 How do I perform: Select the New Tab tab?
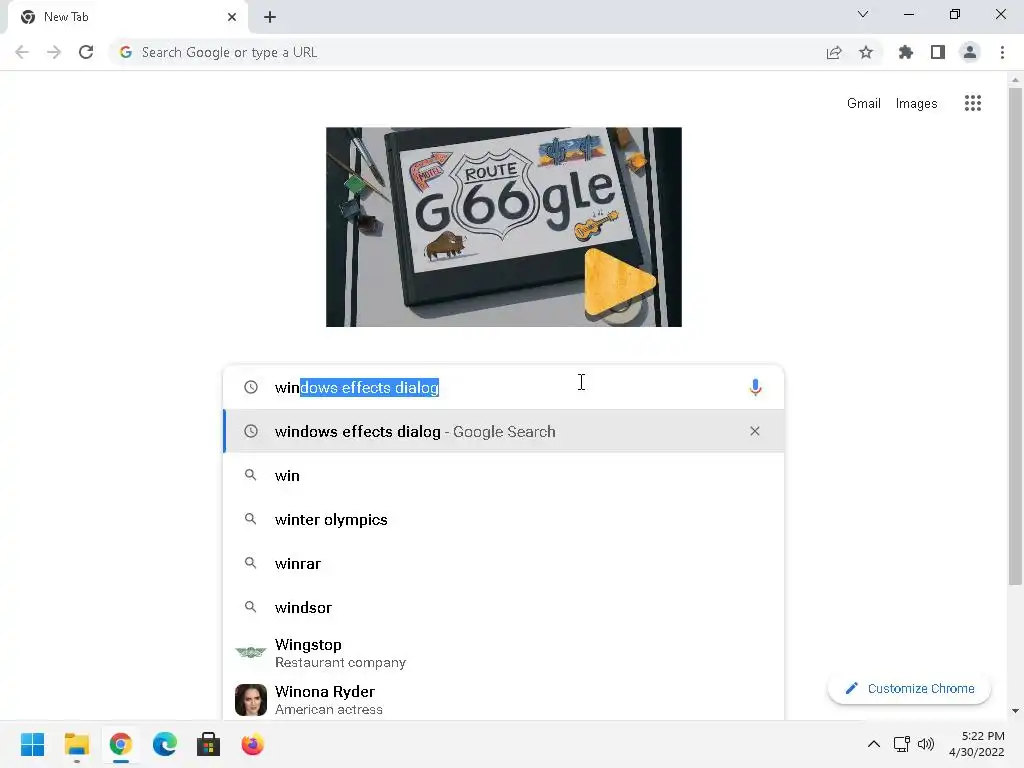coord(127,17)
